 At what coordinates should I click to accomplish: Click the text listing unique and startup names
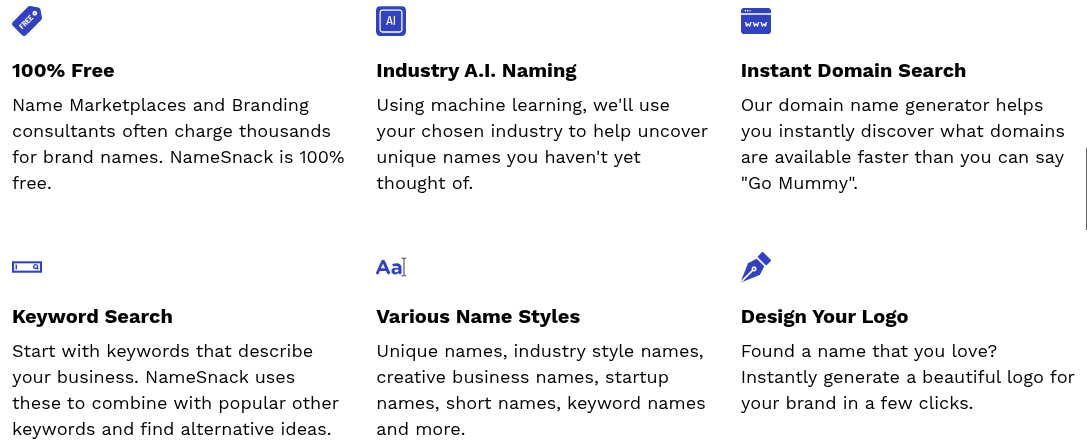coord(541,390)
